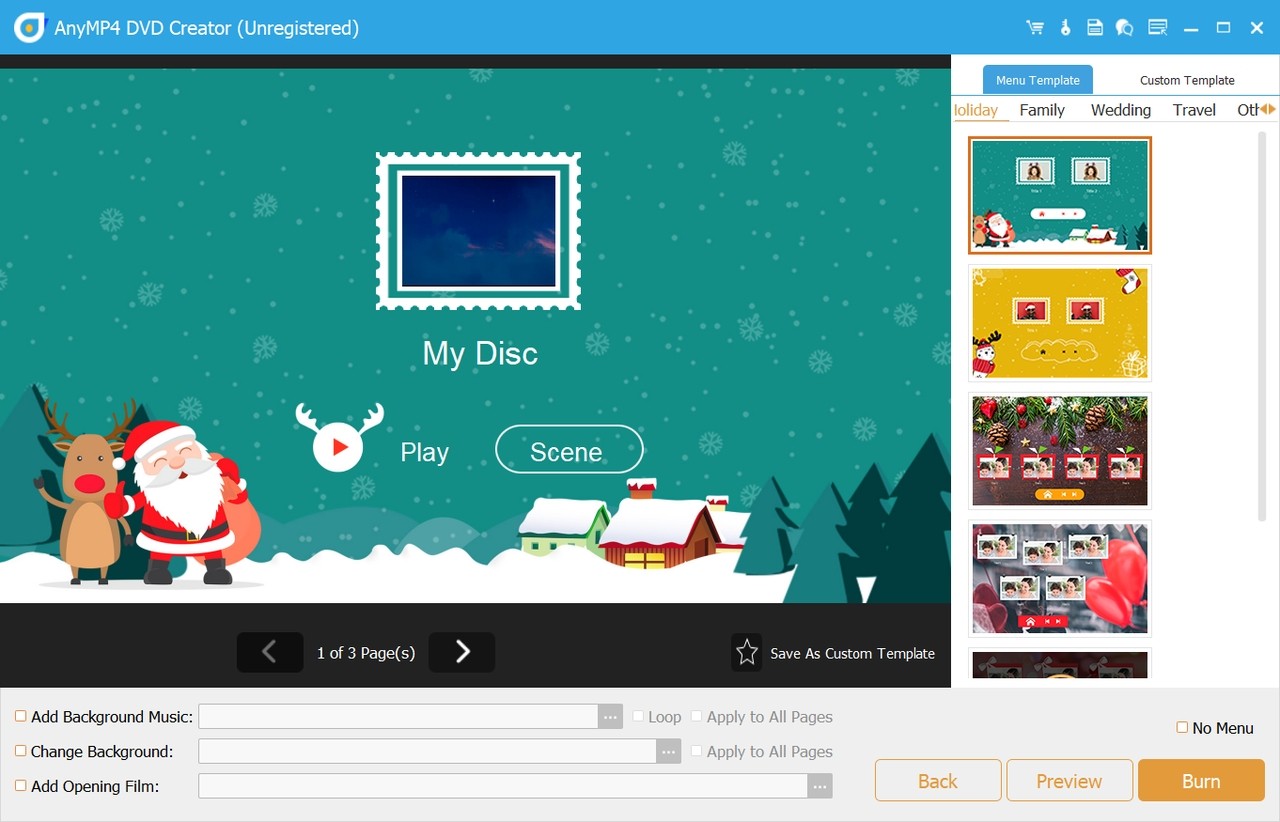Enable Change Background checkbox
Image resolution: width=1280 pixels, height=822 pixels.
tap(21, 751)
